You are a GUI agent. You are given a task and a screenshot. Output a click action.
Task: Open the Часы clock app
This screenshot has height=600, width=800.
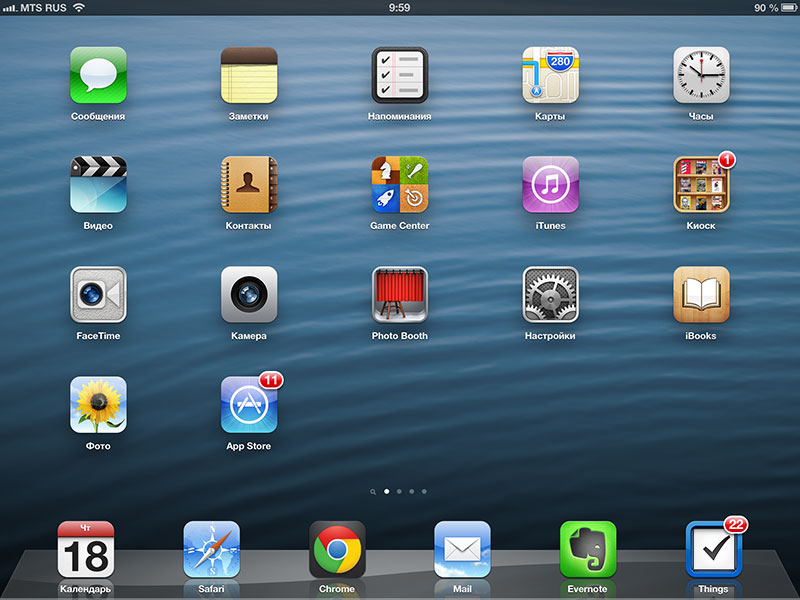click(x=701, y=75)
